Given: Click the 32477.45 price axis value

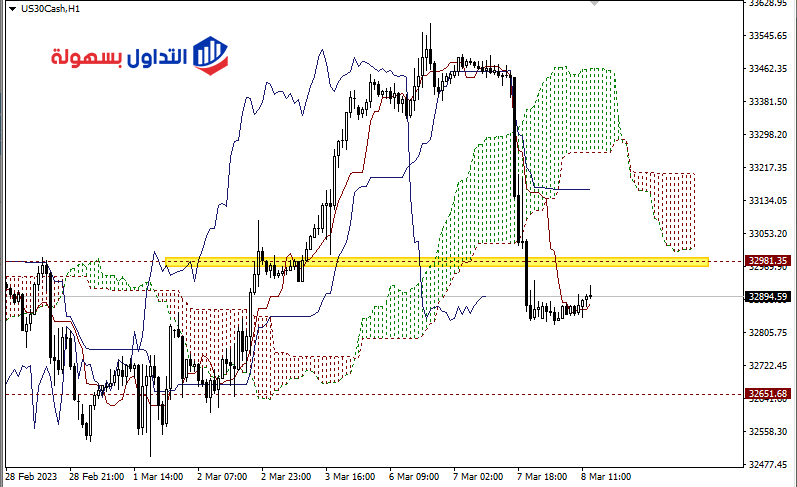Looking at the screenshot, I should point(768,464).
